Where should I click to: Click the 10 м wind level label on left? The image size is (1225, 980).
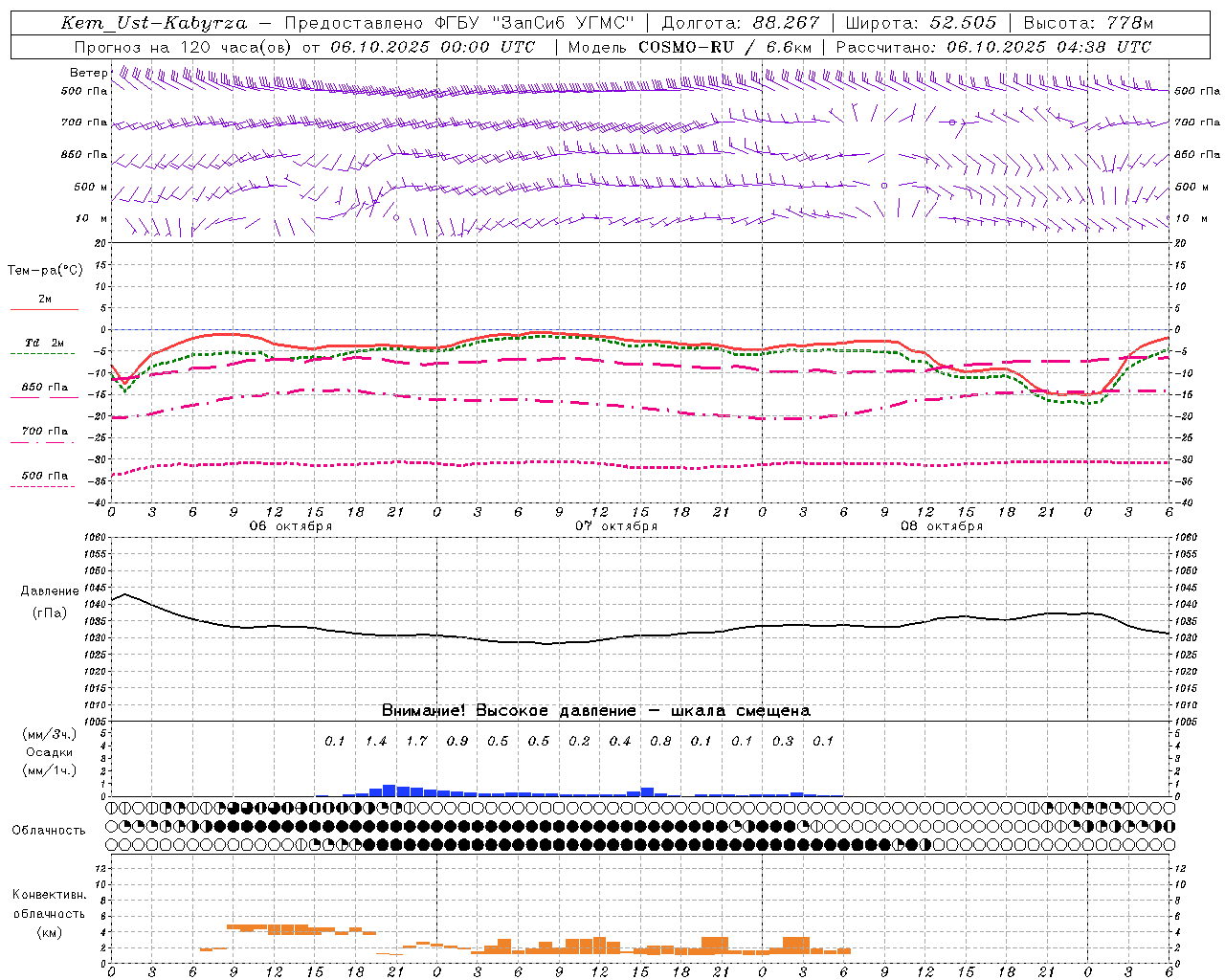(91, 218)
